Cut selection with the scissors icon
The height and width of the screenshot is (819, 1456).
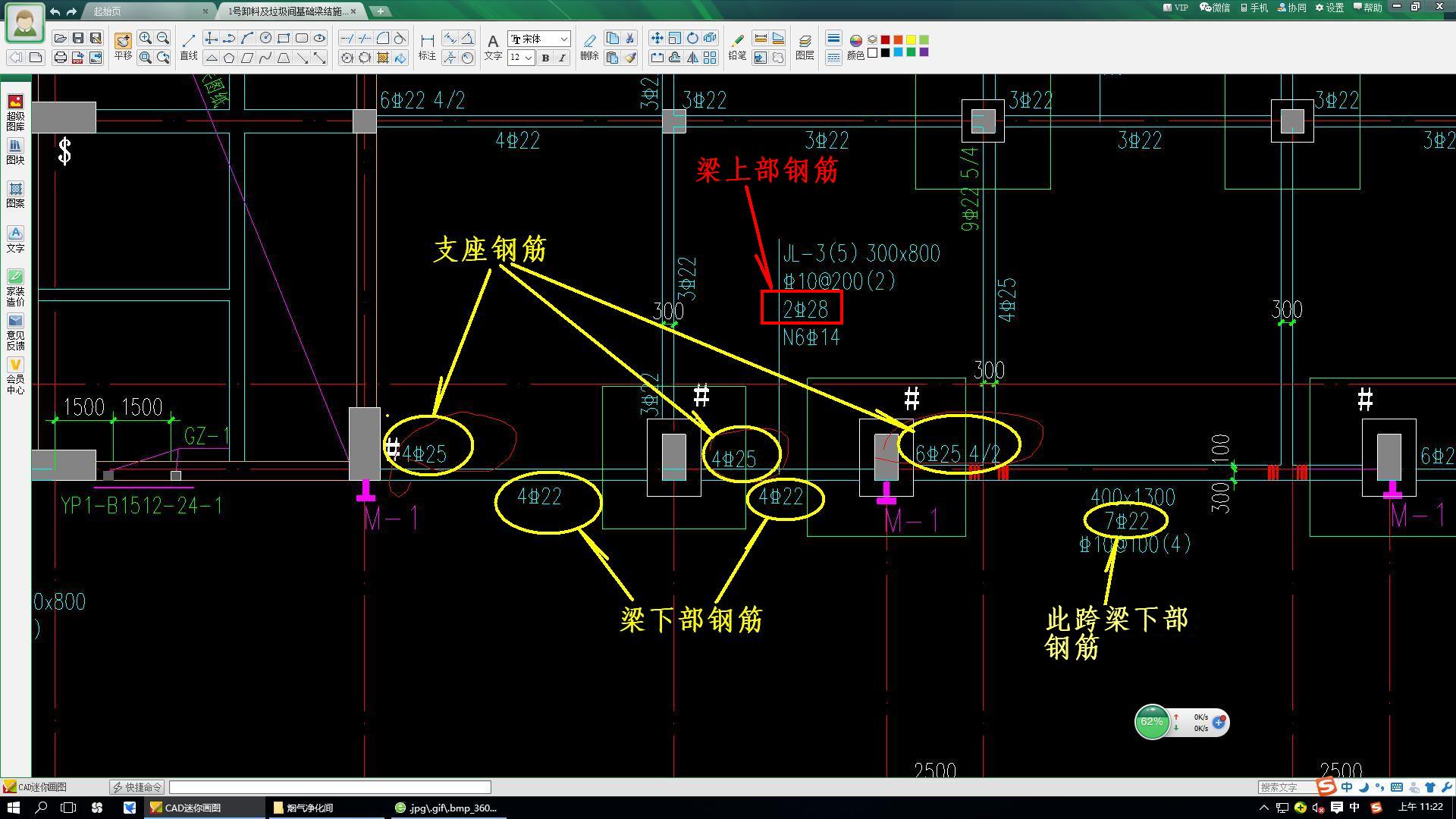pyautogui.click(x=630, y=38)
